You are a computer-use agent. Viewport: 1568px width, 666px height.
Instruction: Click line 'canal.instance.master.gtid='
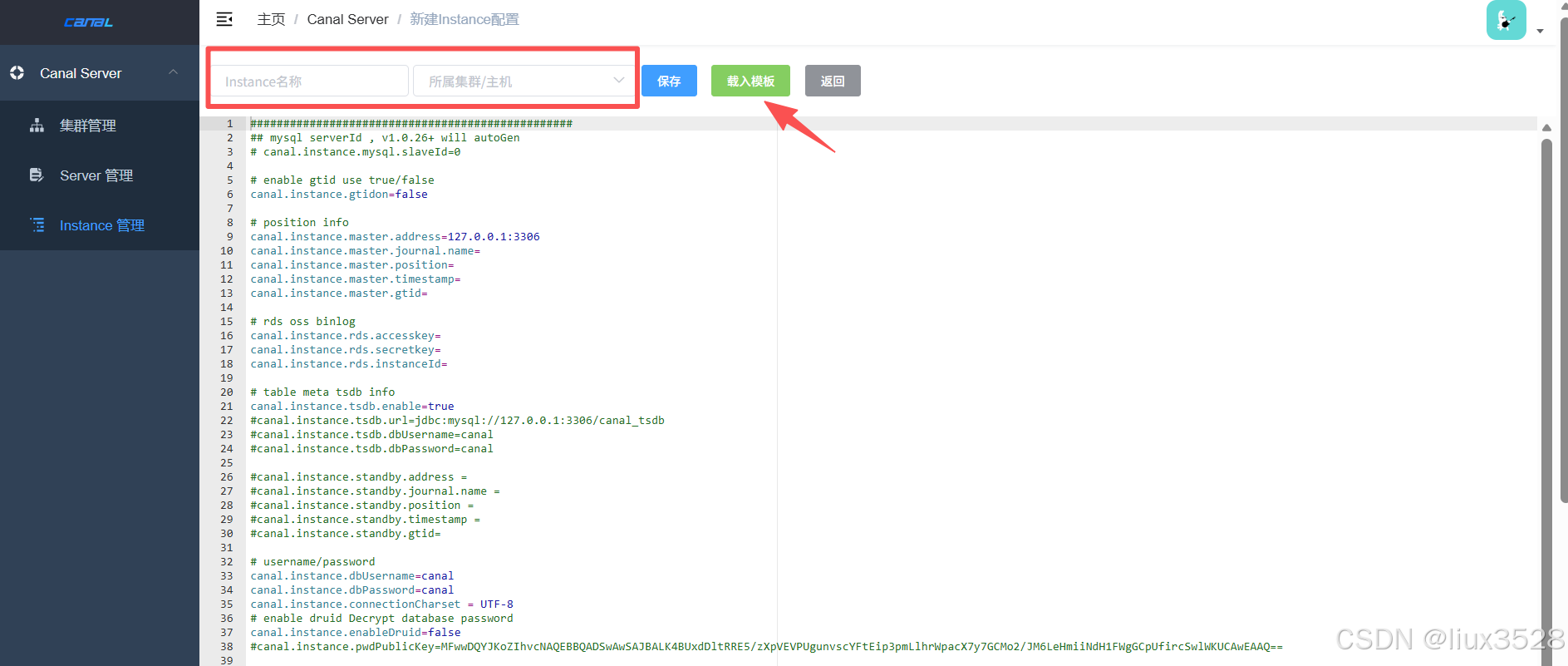click(339, 293)
